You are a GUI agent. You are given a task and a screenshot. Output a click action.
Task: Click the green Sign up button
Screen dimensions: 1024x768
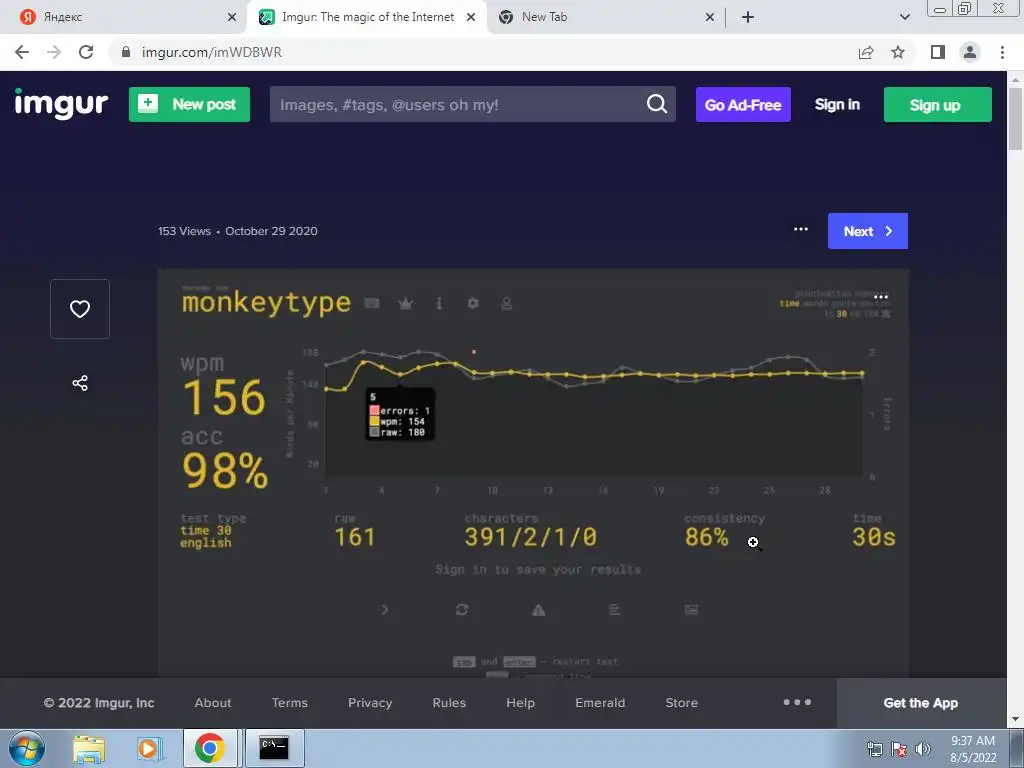[x=937, y=104]
